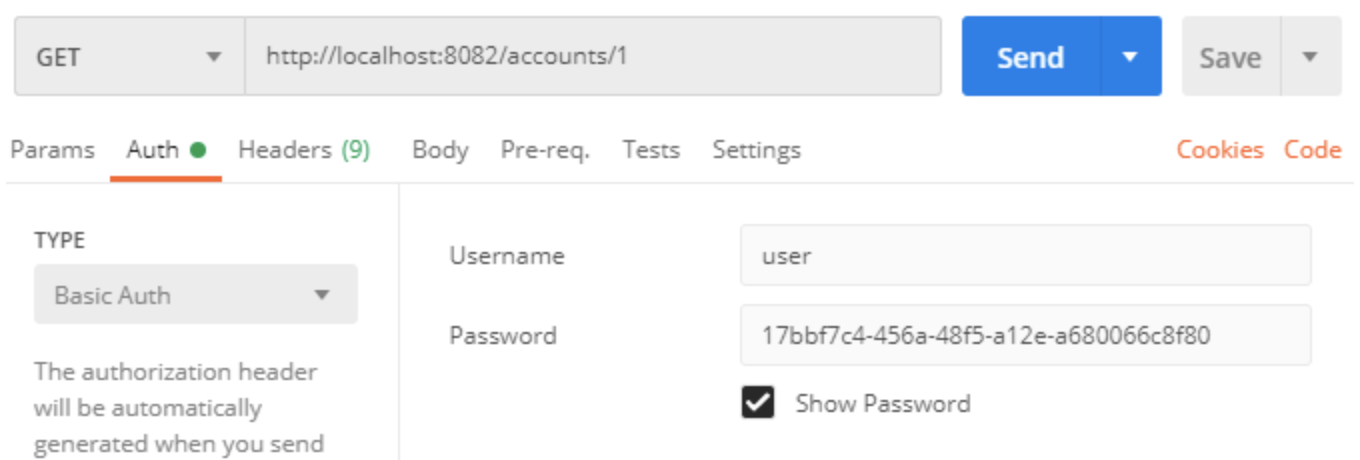The width and height of the screenshot is (1360, 460).
Task: Open the Basic Auth type dropdown
Action: coord(195,295)
